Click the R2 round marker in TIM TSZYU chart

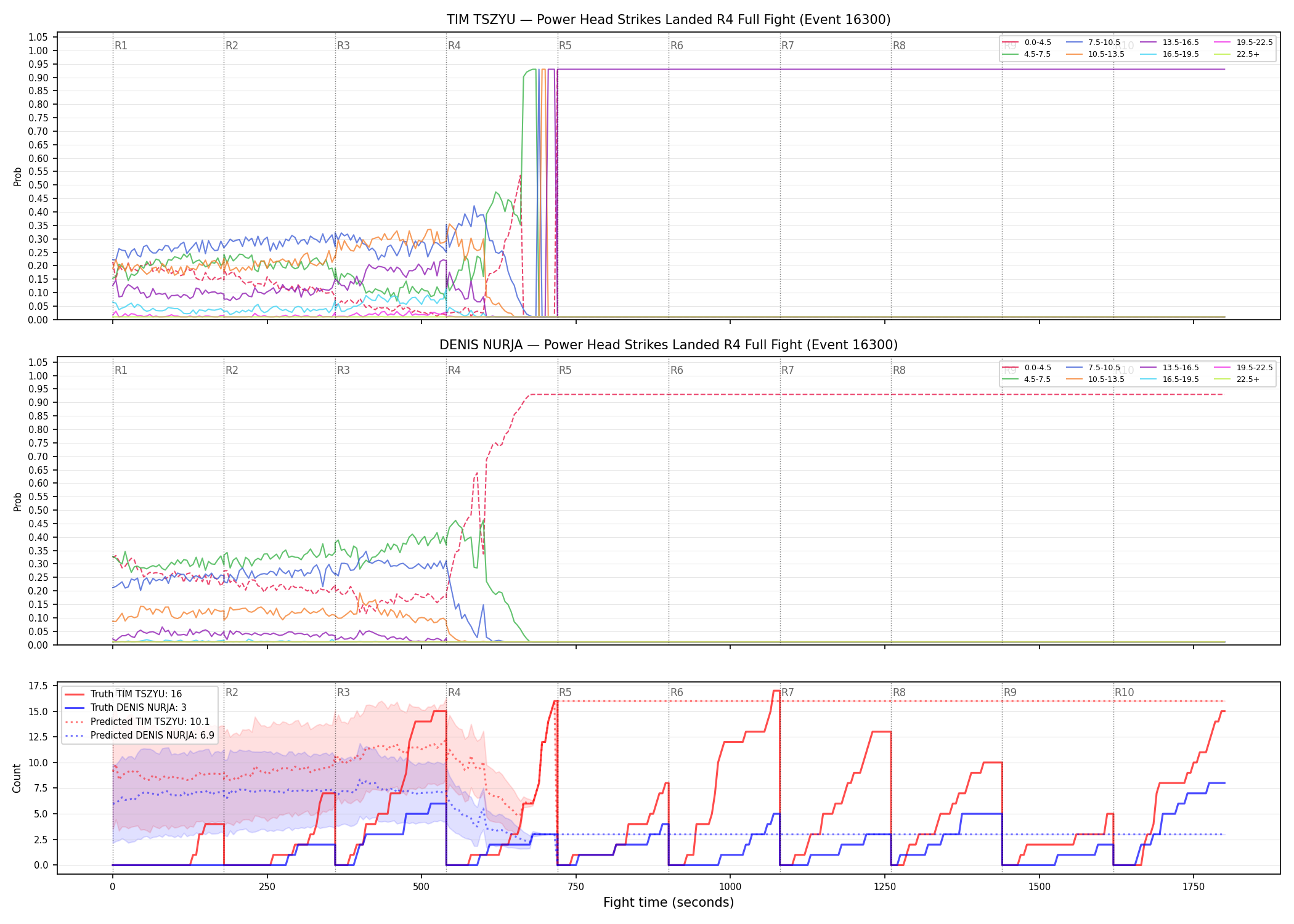click(x=232, y=46)
